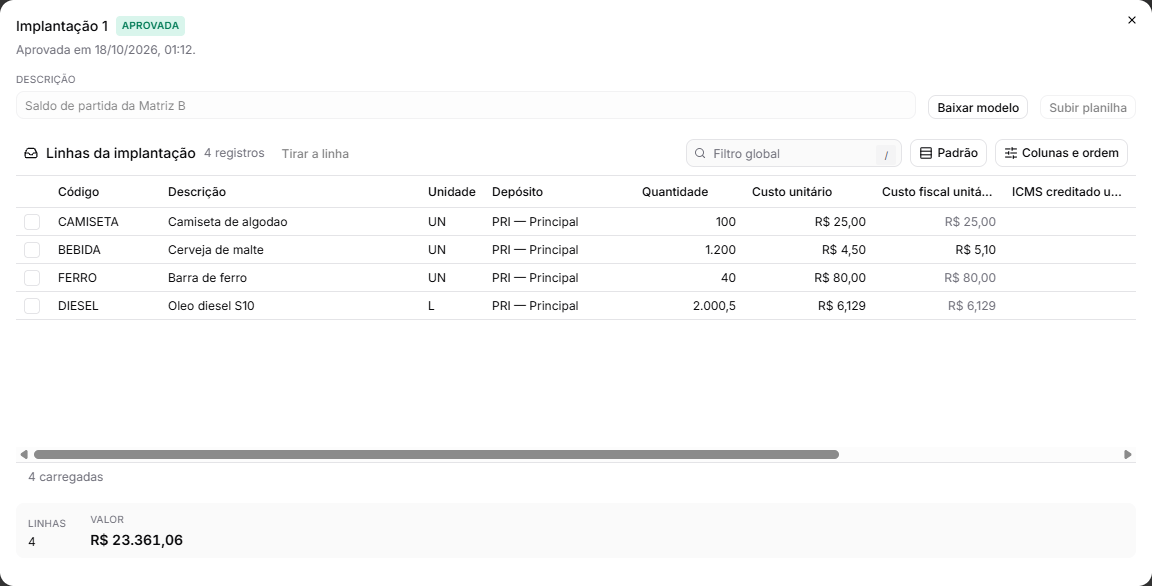Click the Custo fiscal unitário column header
This screenshot has height=586, width=1152.
point(937,192)
